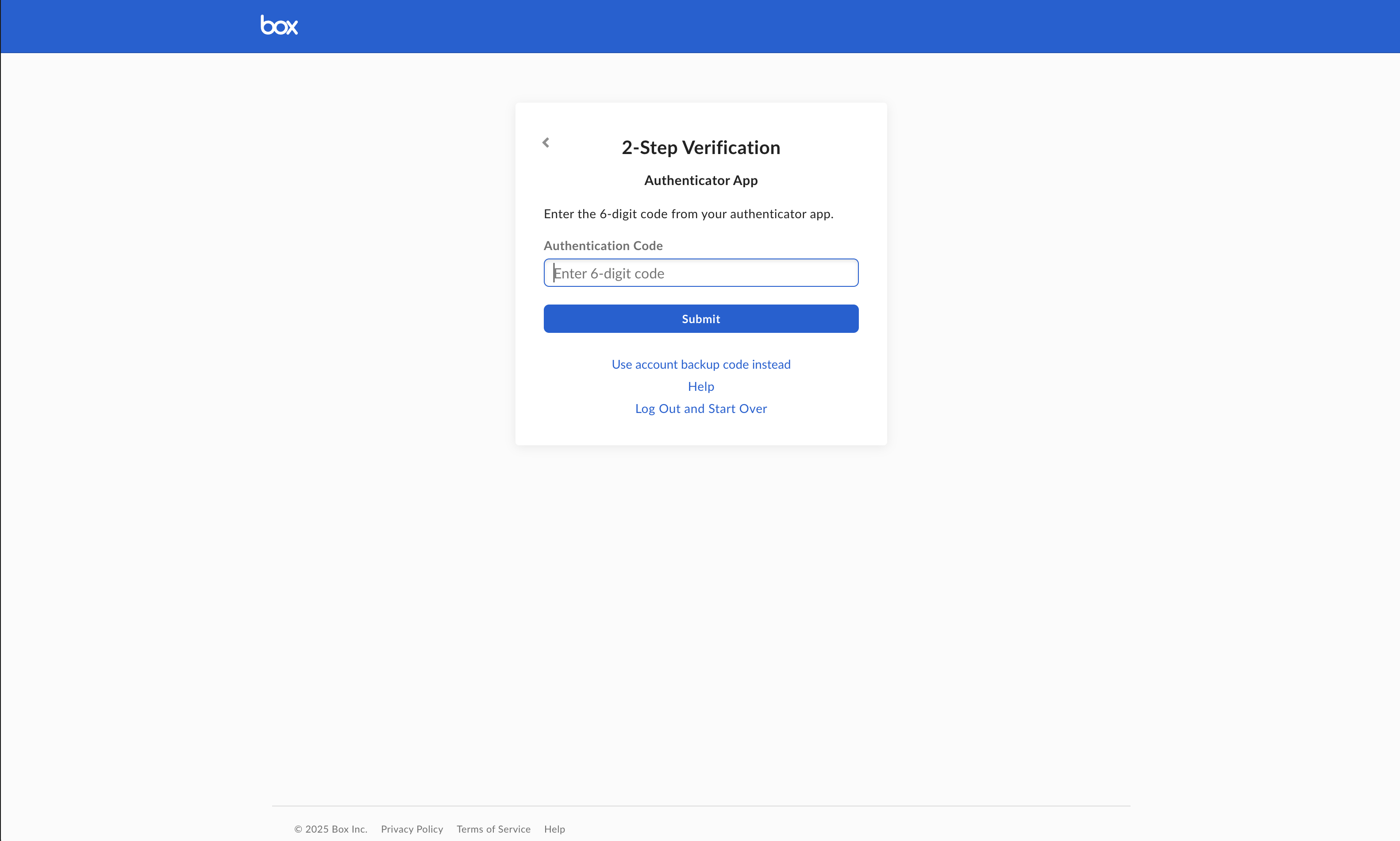Click the Box logo in header
Screen dimensions: 1400x841
[x=279, y=26]
